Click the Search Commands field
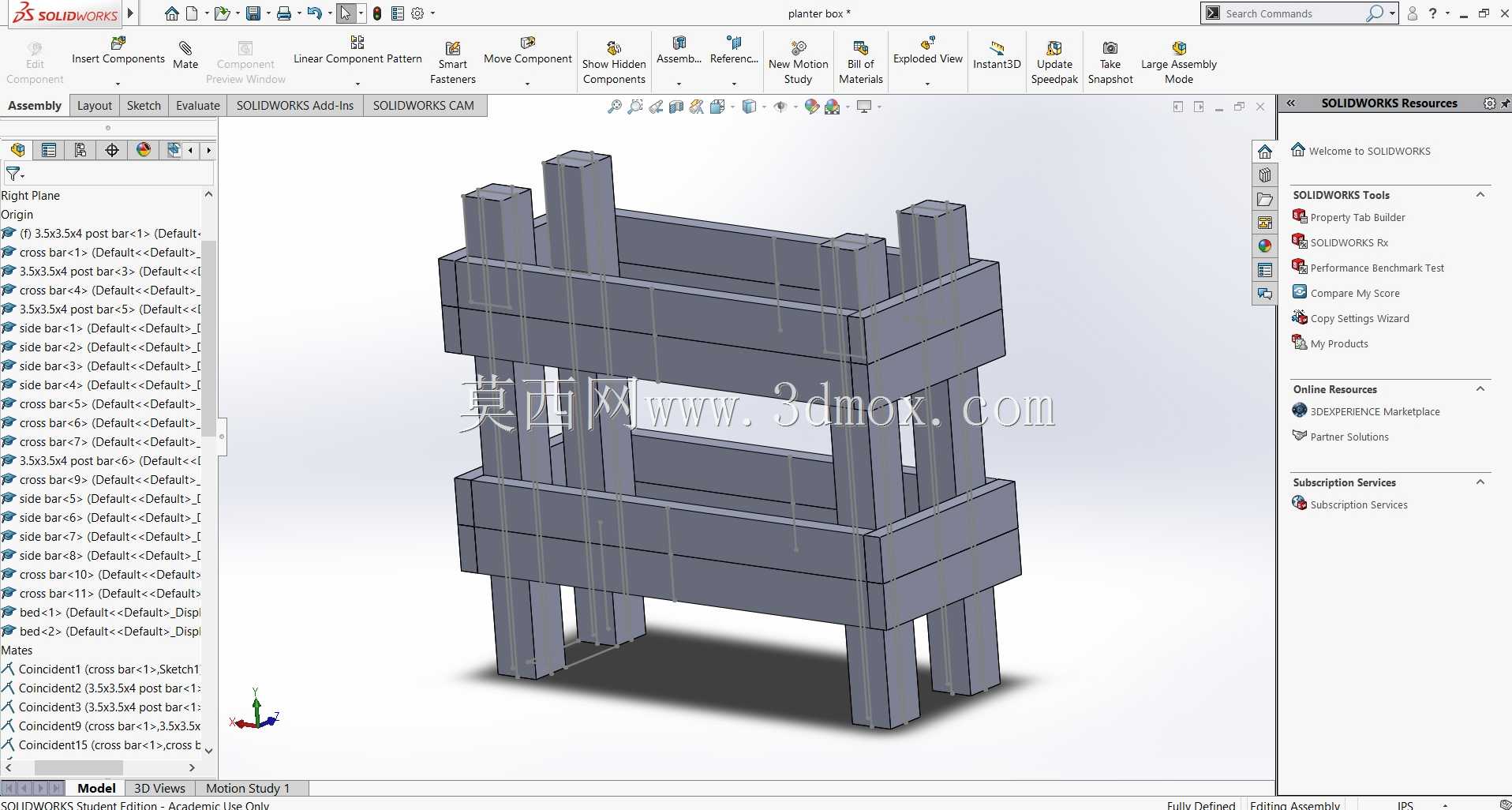The image size is (1512, 810). (1294, 13)
